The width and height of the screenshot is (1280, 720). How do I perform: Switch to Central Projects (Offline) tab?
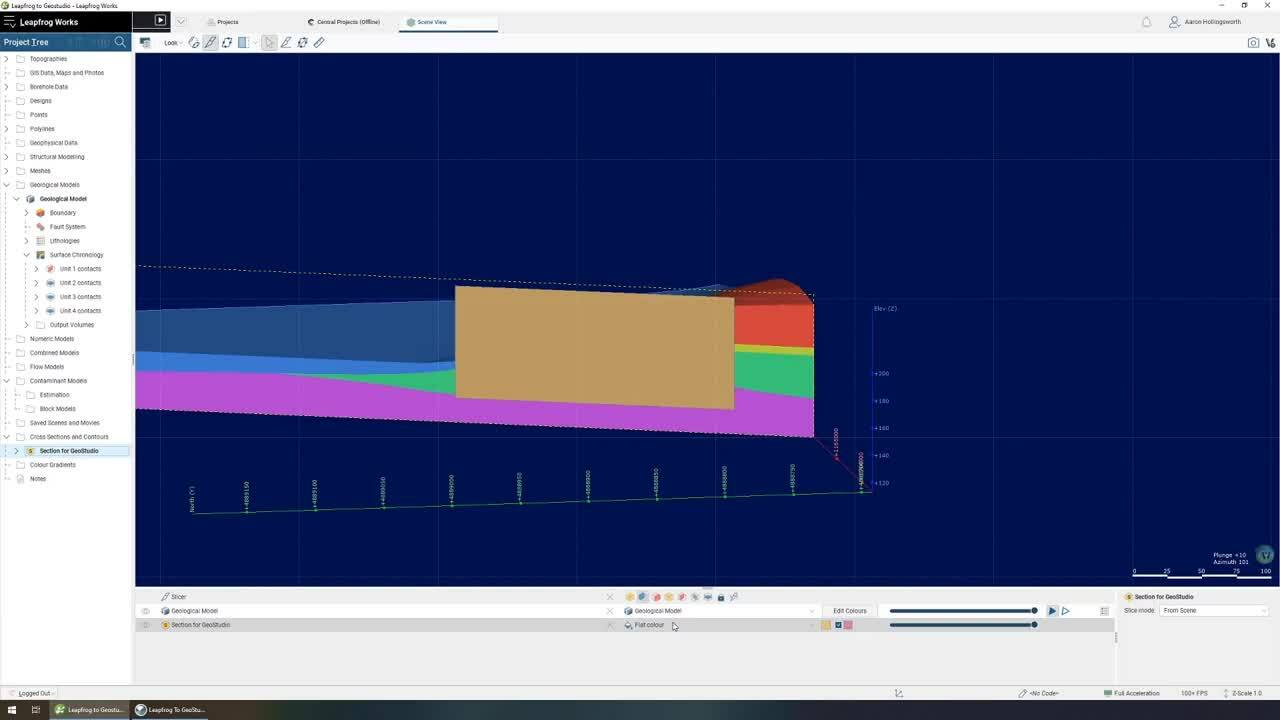[x=344, y=22]
